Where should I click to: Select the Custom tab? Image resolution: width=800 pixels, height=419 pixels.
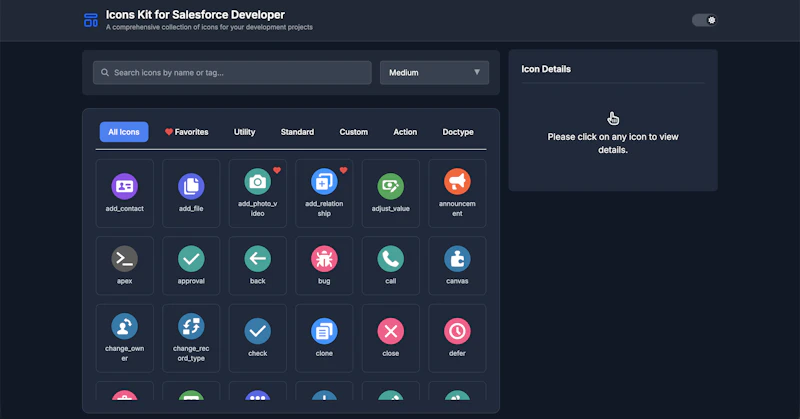pos(354,132)
